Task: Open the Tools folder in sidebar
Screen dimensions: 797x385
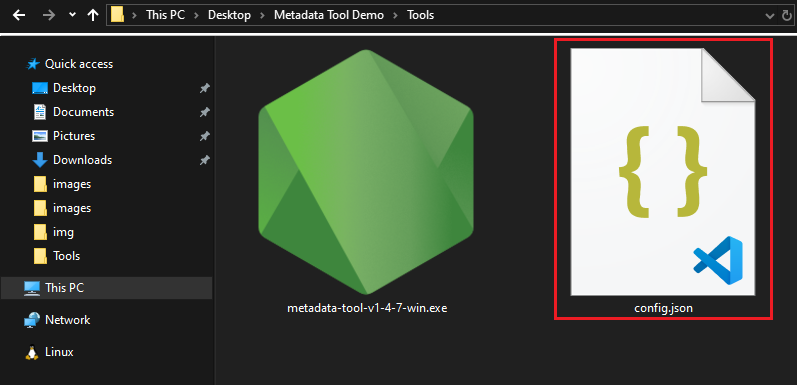Action: coord(67,256)
